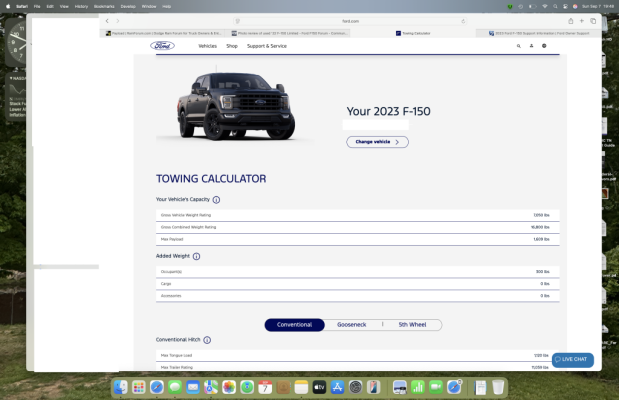The height and width of the screenshot is (400, 619).
Task: Select the Gooseneck hitch option
Action: (352, 325)
